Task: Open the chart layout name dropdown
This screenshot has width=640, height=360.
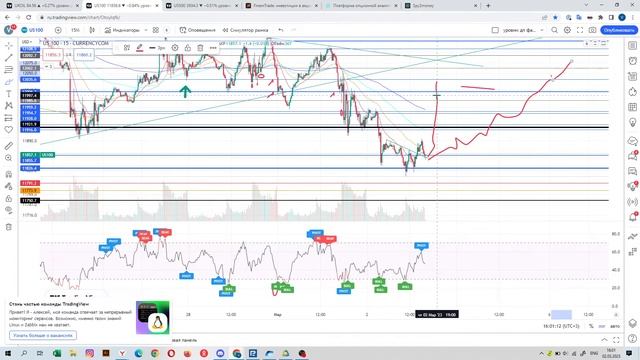Action: (522, 30)
